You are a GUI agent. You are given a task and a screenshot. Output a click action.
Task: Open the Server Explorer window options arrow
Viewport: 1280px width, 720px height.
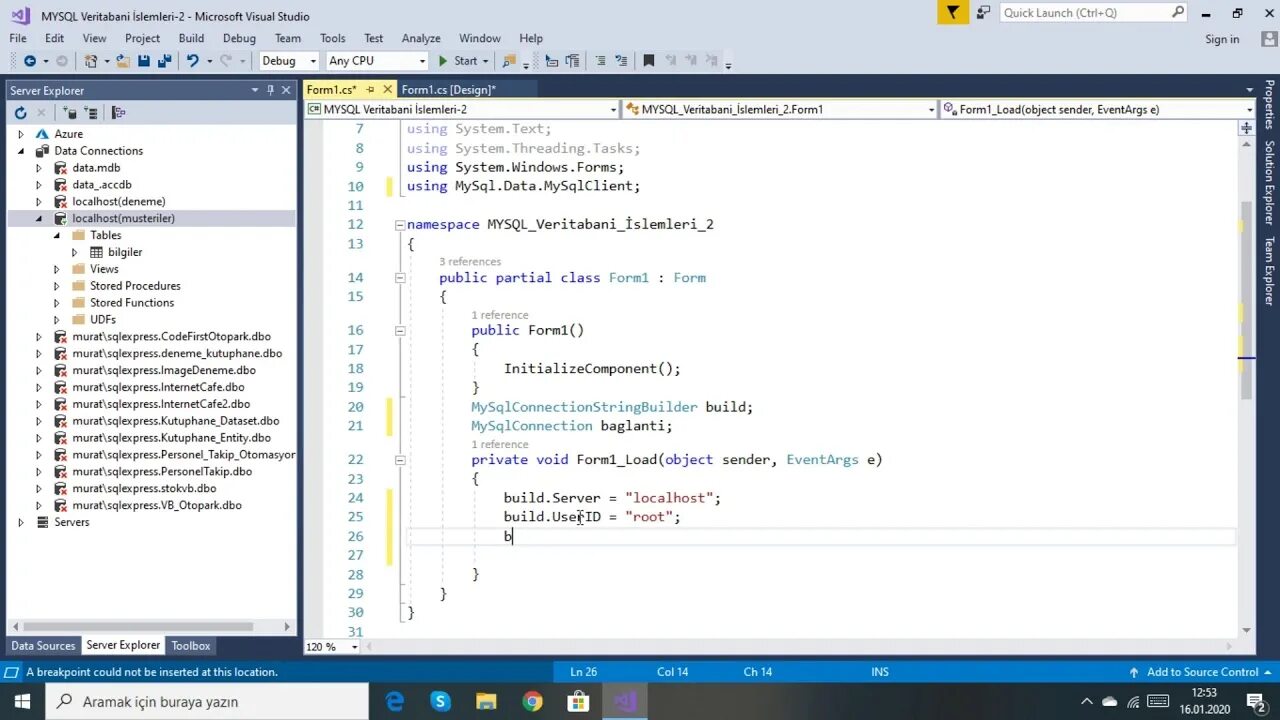tap(255, 90)
